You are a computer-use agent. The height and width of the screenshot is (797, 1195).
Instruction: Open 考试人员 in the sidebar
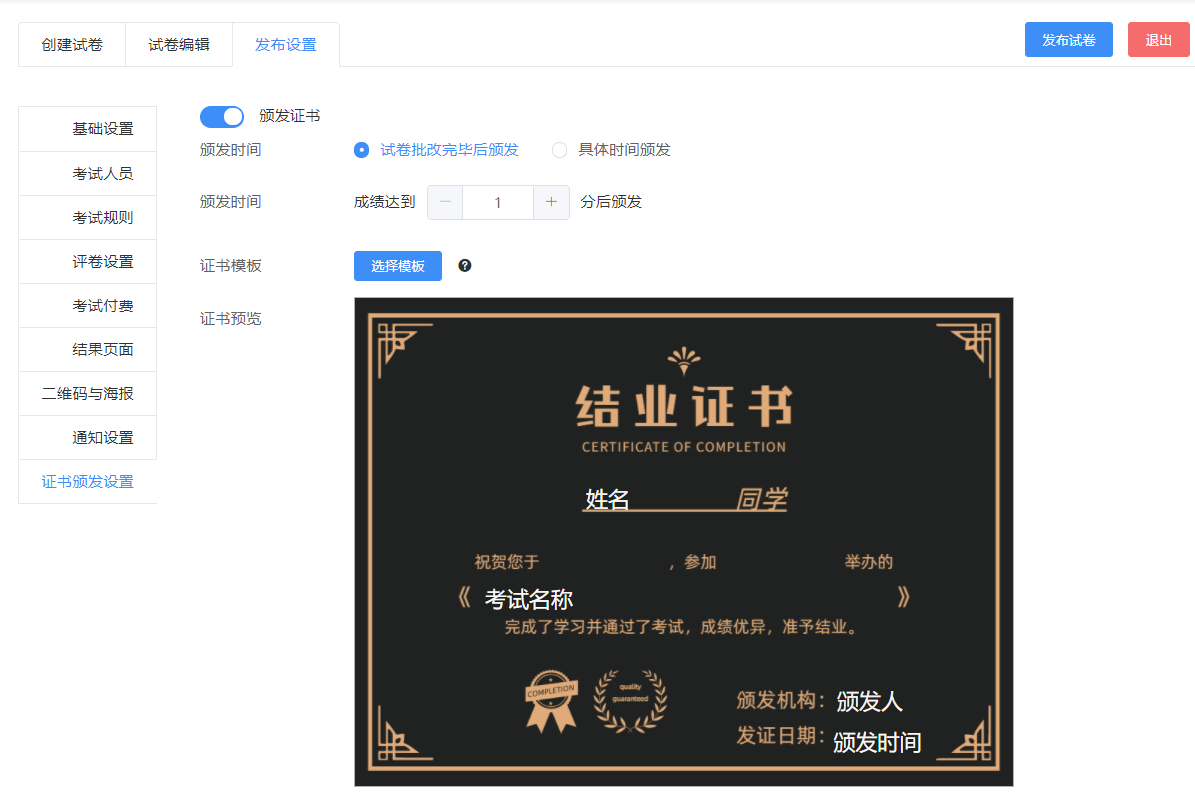coord(88,174)
